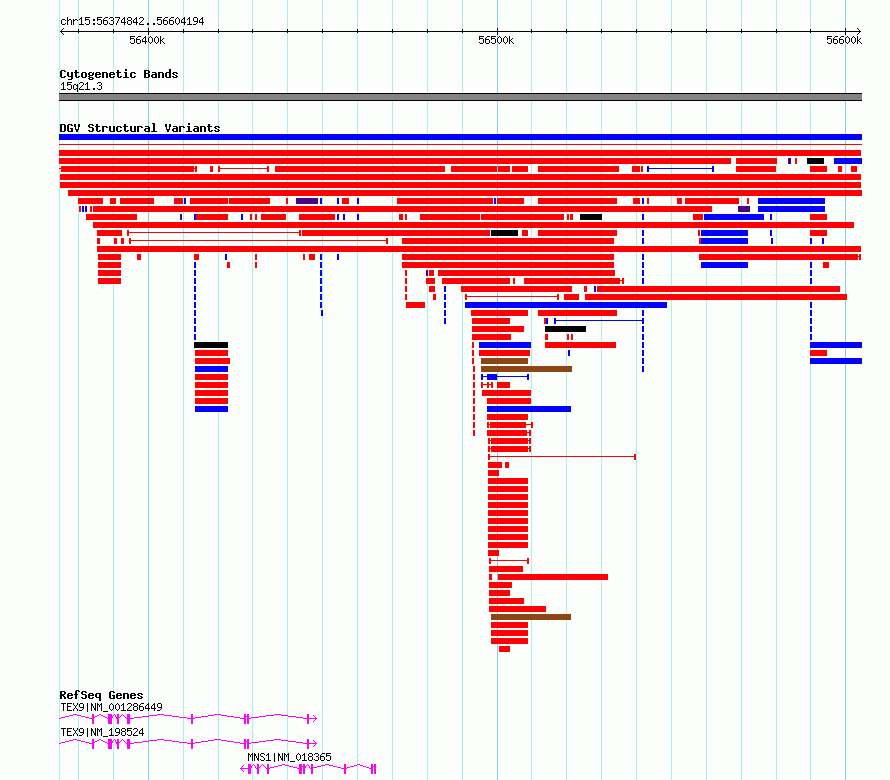Click the long brown variant bar mid-stack
890x780 pixels.
click(526, 369)
